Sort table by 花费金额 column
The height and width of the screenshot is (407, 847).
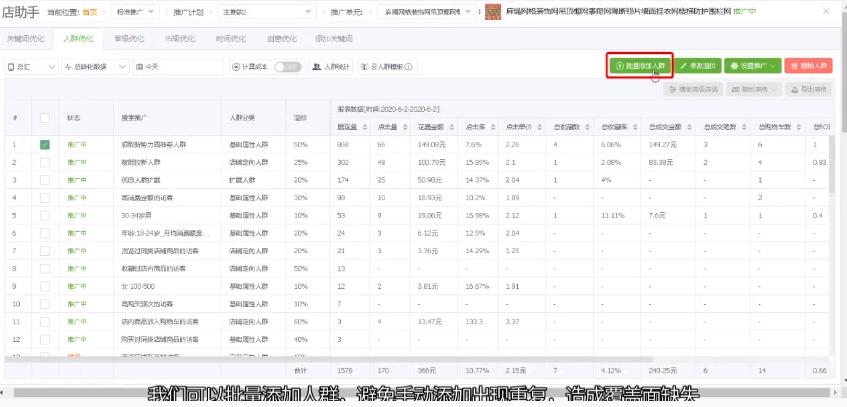[450, 127]
